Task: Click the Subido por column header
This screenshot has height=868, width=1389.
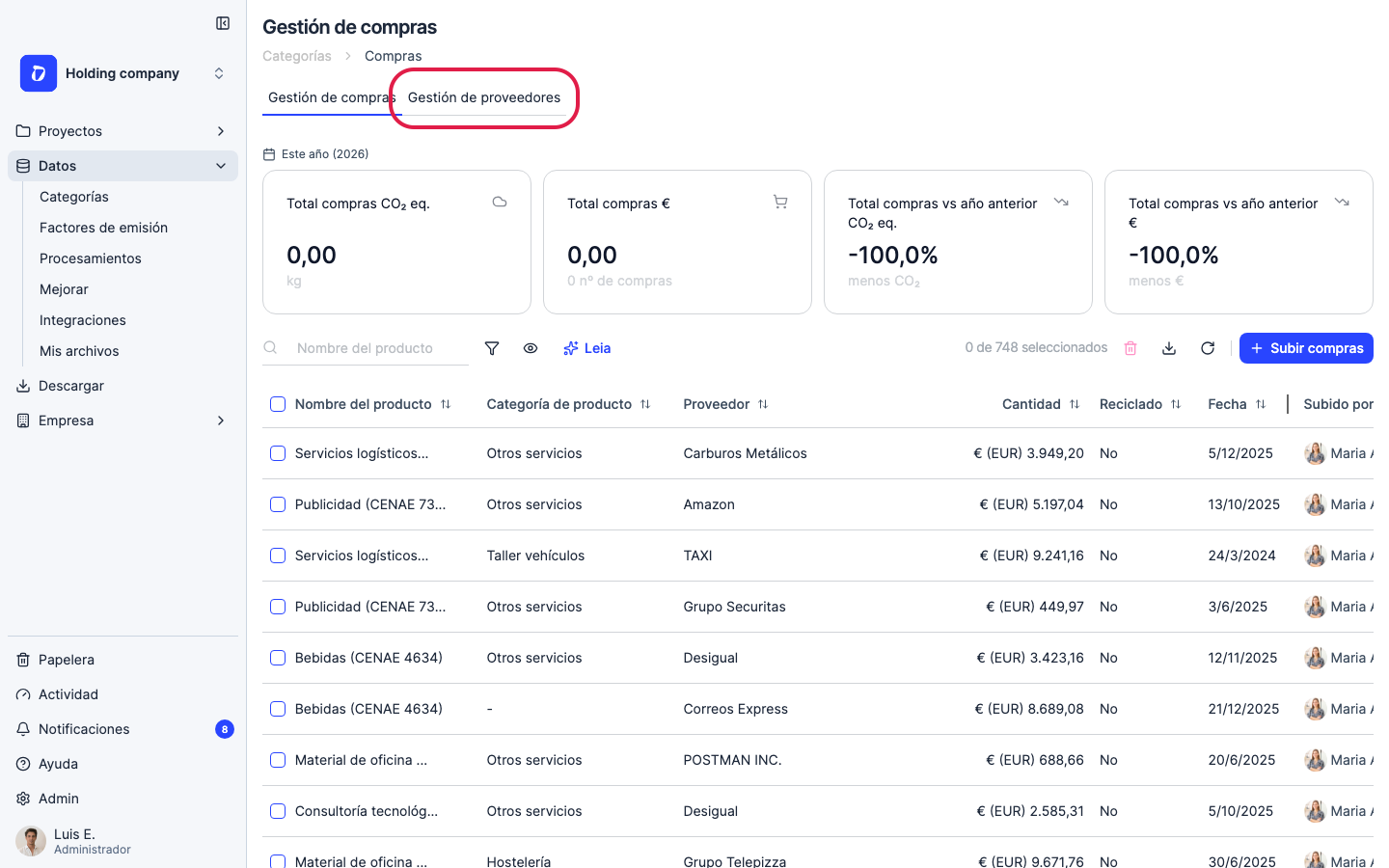Action: click(x=1338, y=404)
